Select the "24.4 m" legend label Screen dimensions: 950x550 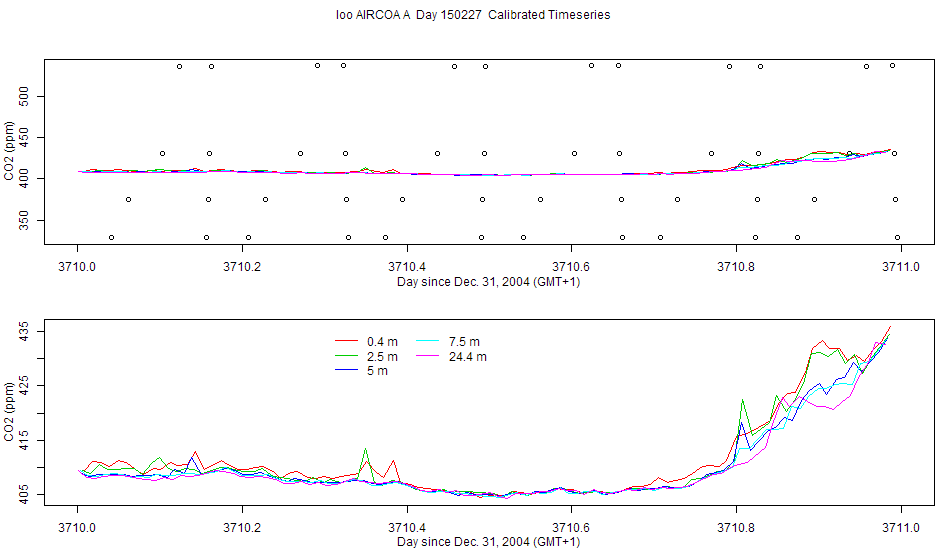click(468, 356)
